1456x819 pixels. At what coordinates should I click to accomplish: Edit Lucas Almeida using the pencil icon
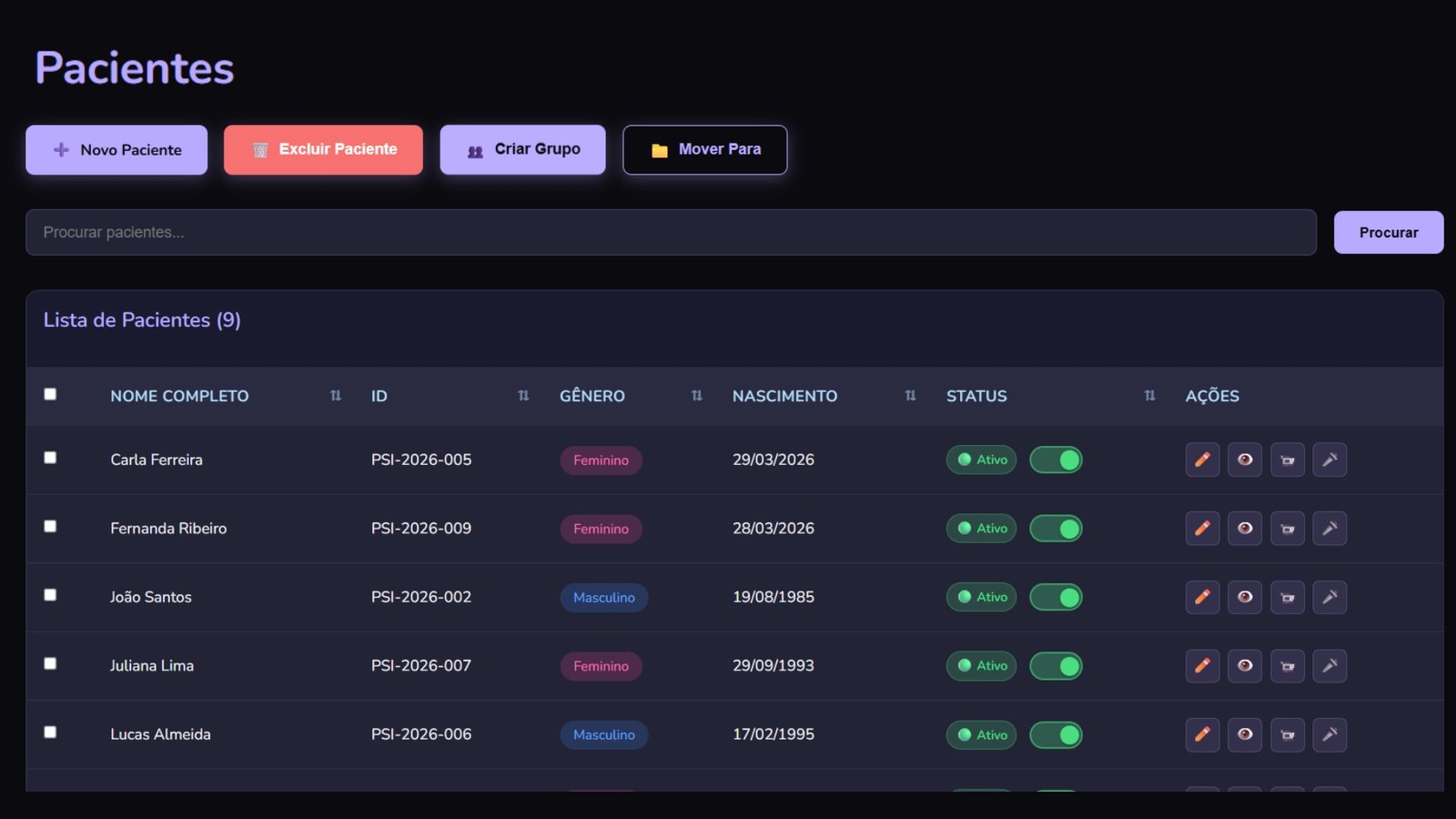click(x=1202, y=734)
